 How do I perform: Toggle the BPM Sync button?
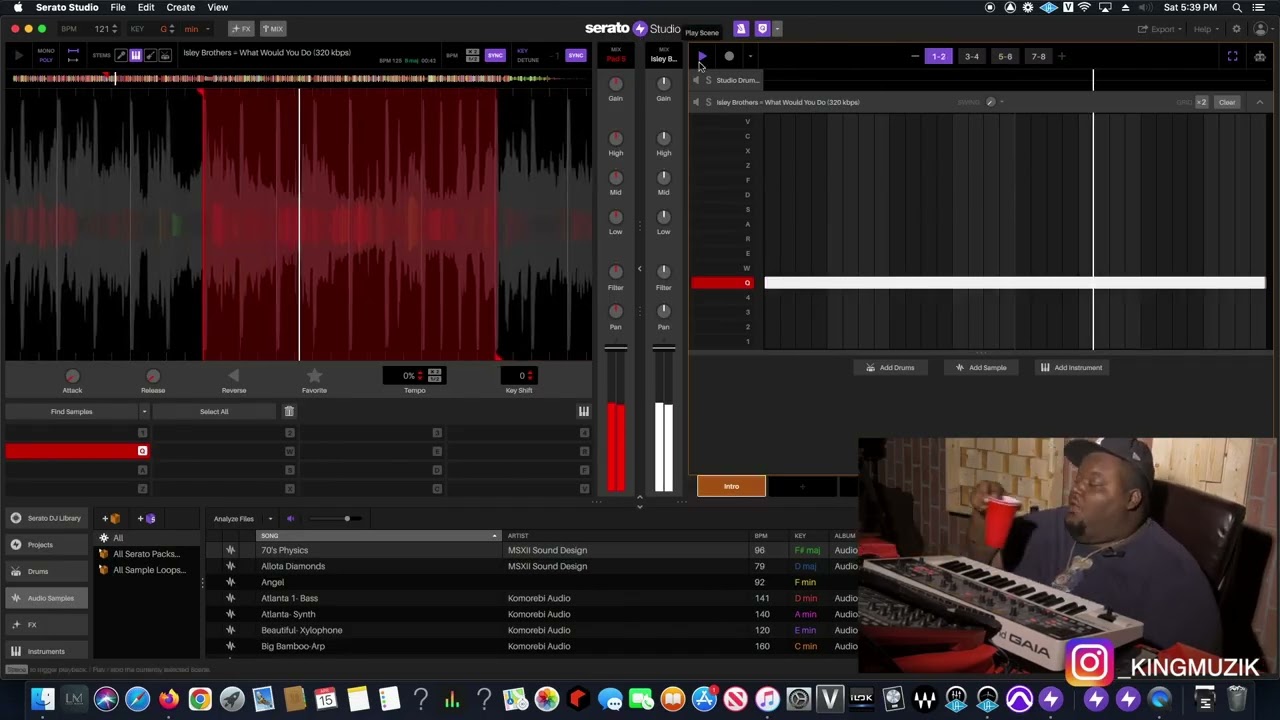click(x=495, y=56)
